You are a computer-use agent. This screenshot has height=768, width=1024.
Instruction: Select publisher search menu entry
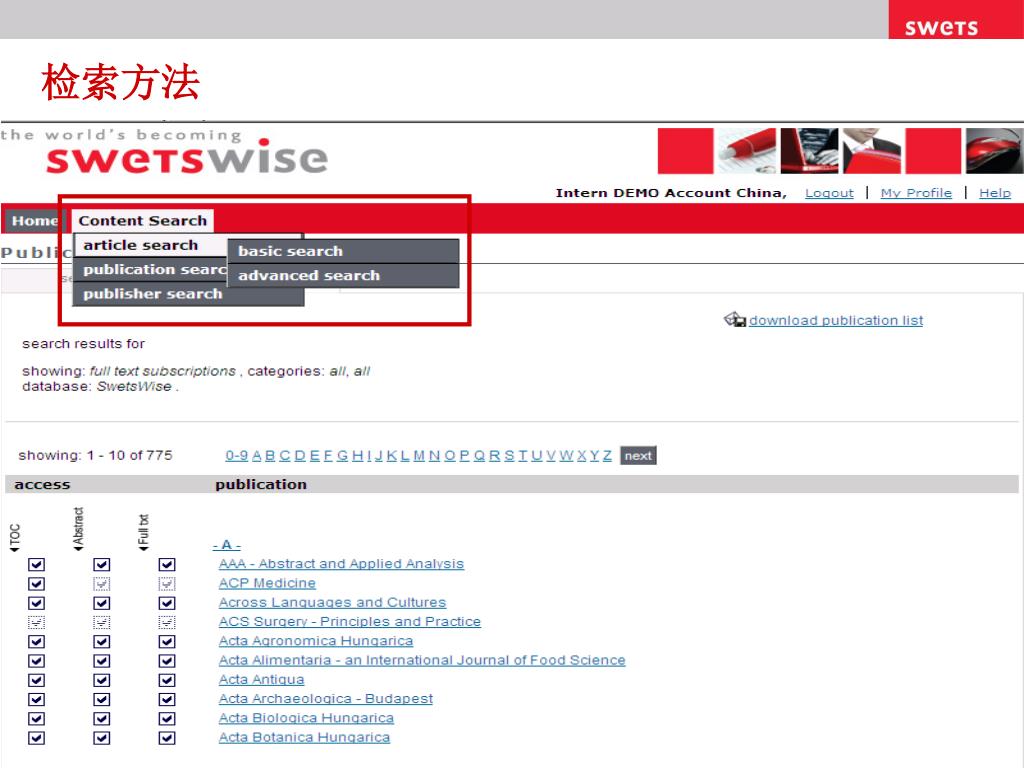pyautogui.click(x=189, y=294)
